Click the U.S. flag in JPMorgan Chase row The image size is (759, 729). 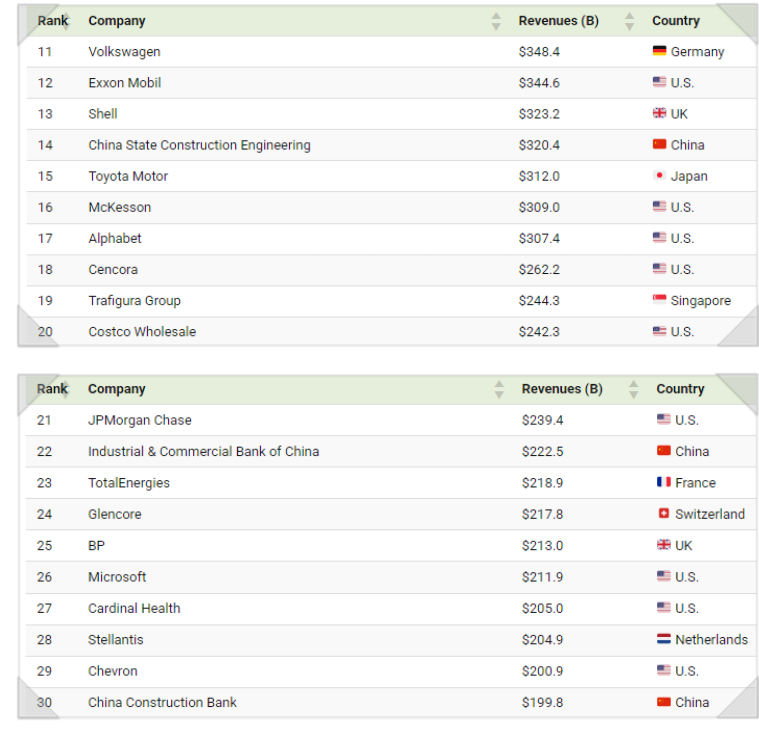(x=664, y=419)
